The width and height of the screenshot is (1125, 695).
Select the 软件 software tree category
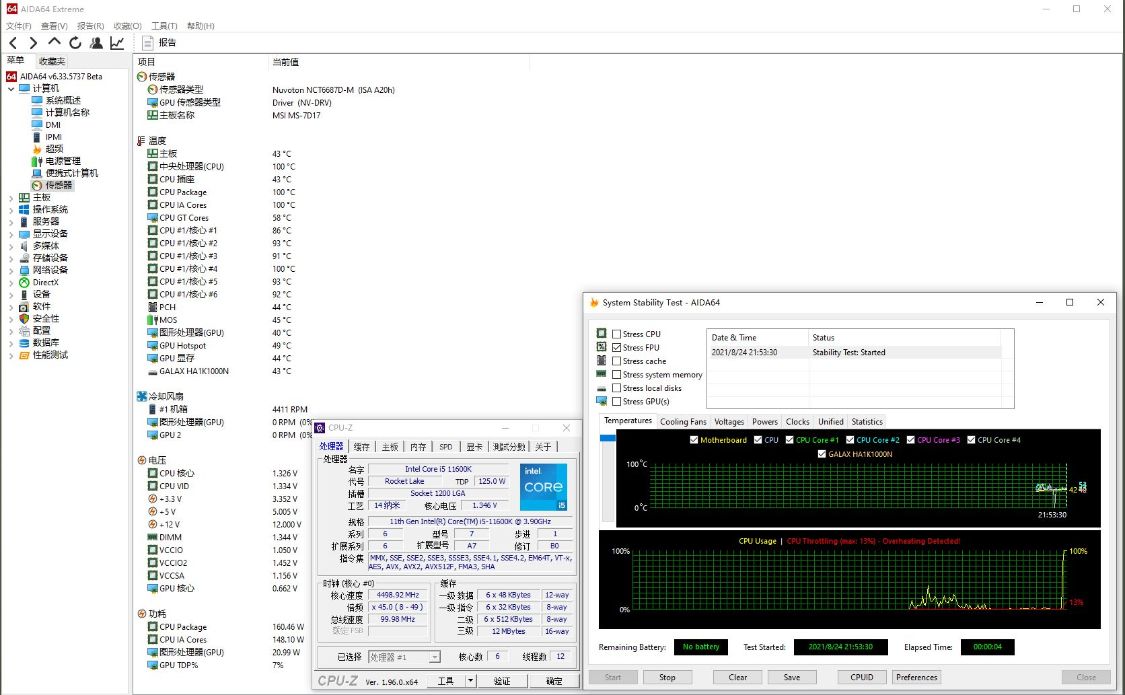[x=41, y=307]
